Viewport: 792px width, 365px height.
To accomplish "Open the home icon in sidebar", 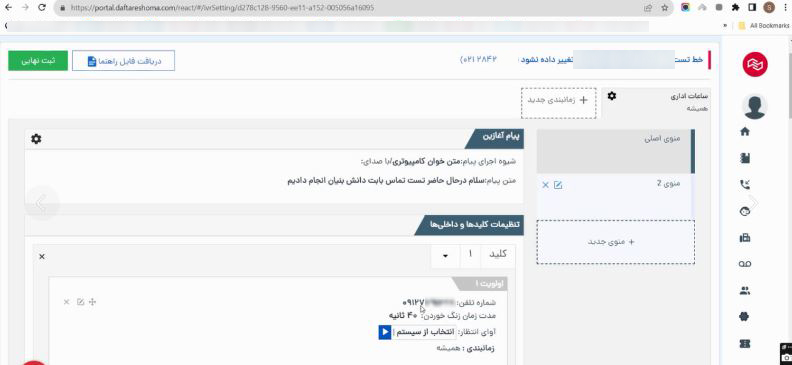I will click(745, 132).
